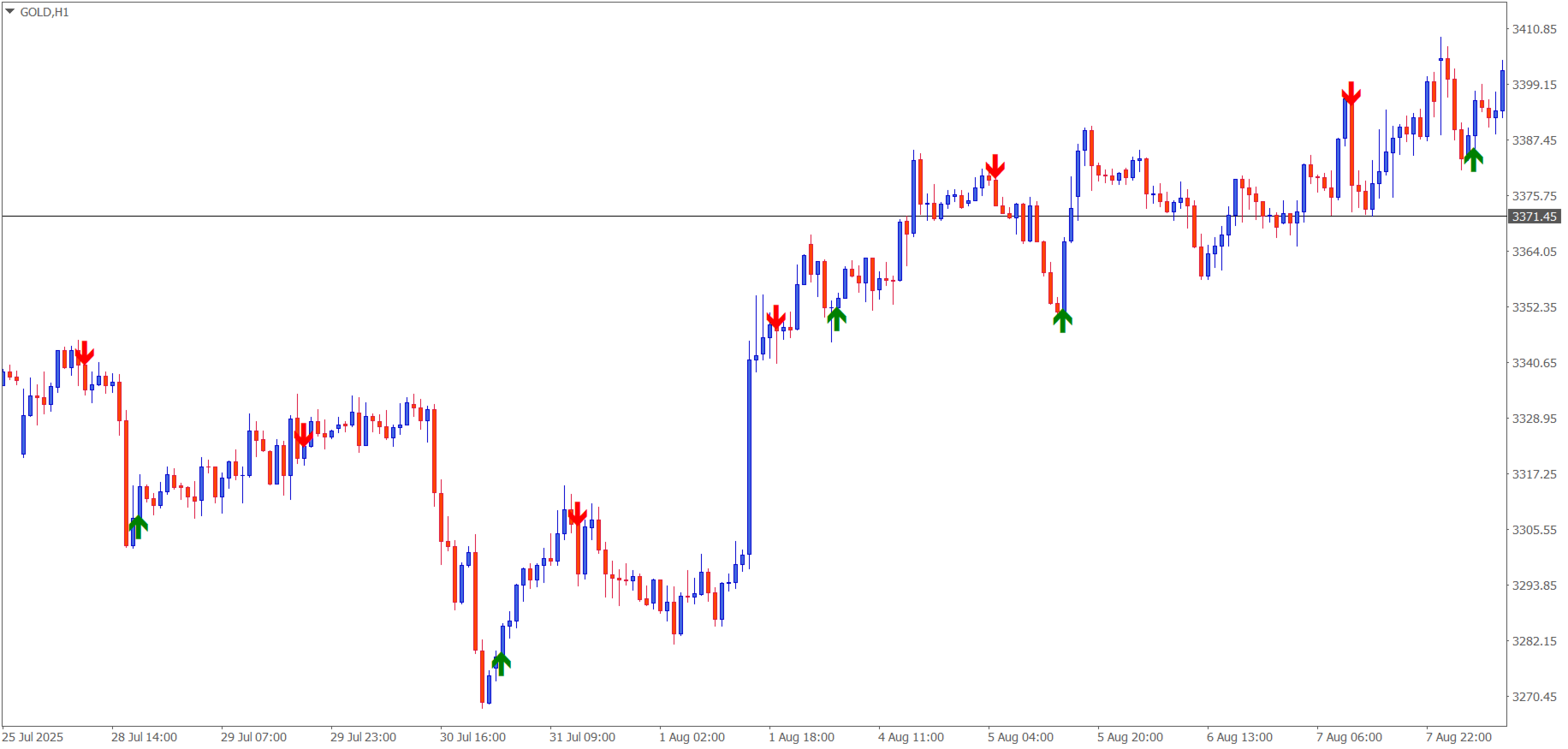This screenshot has height=749, width=1568.
Task: Click the 3270.45 price scale label
Action: [x=1534, y=697]
